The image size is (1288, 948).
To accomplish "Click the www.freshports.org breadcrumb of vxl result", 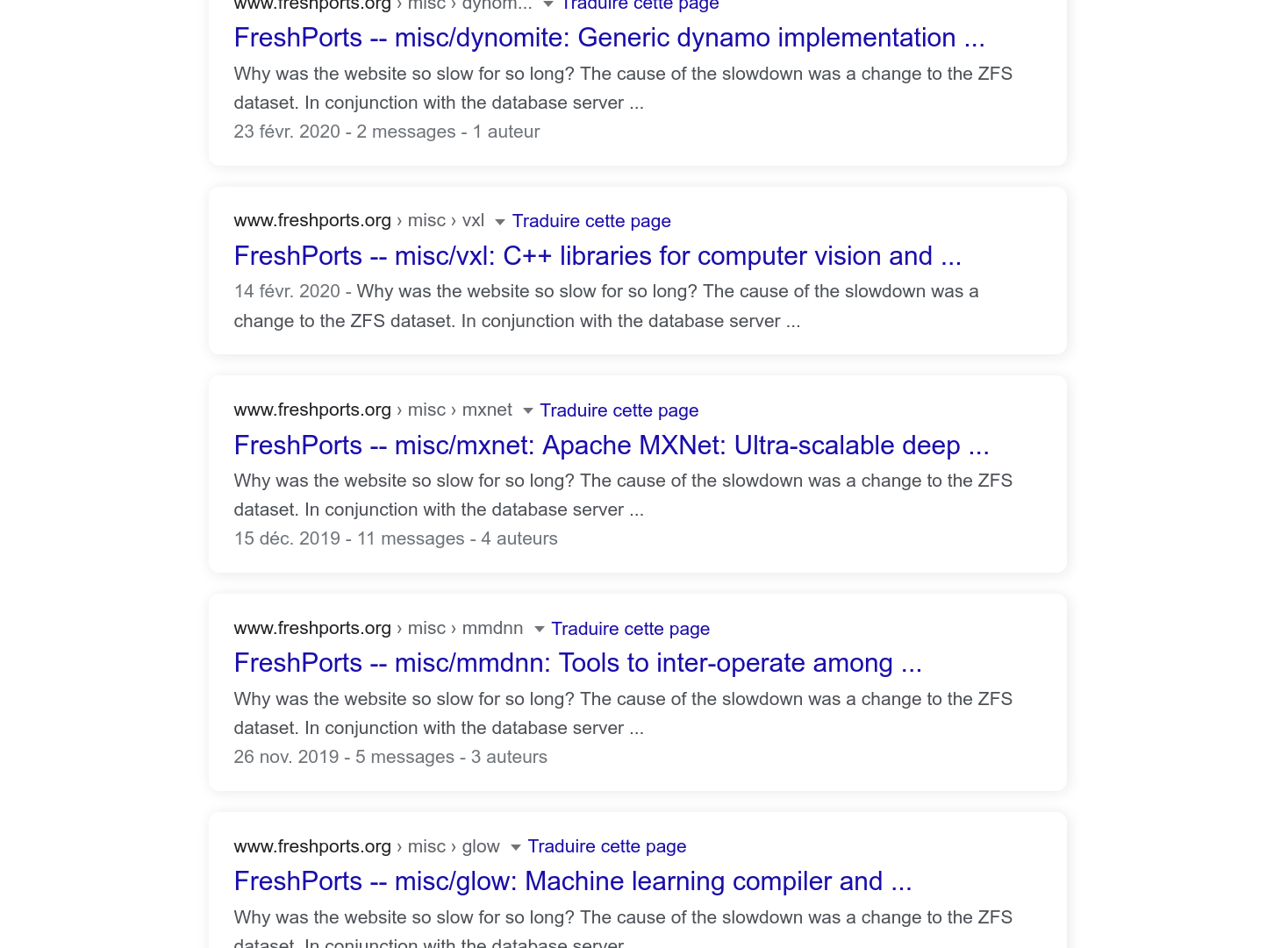I will click(x=312, y=221).
